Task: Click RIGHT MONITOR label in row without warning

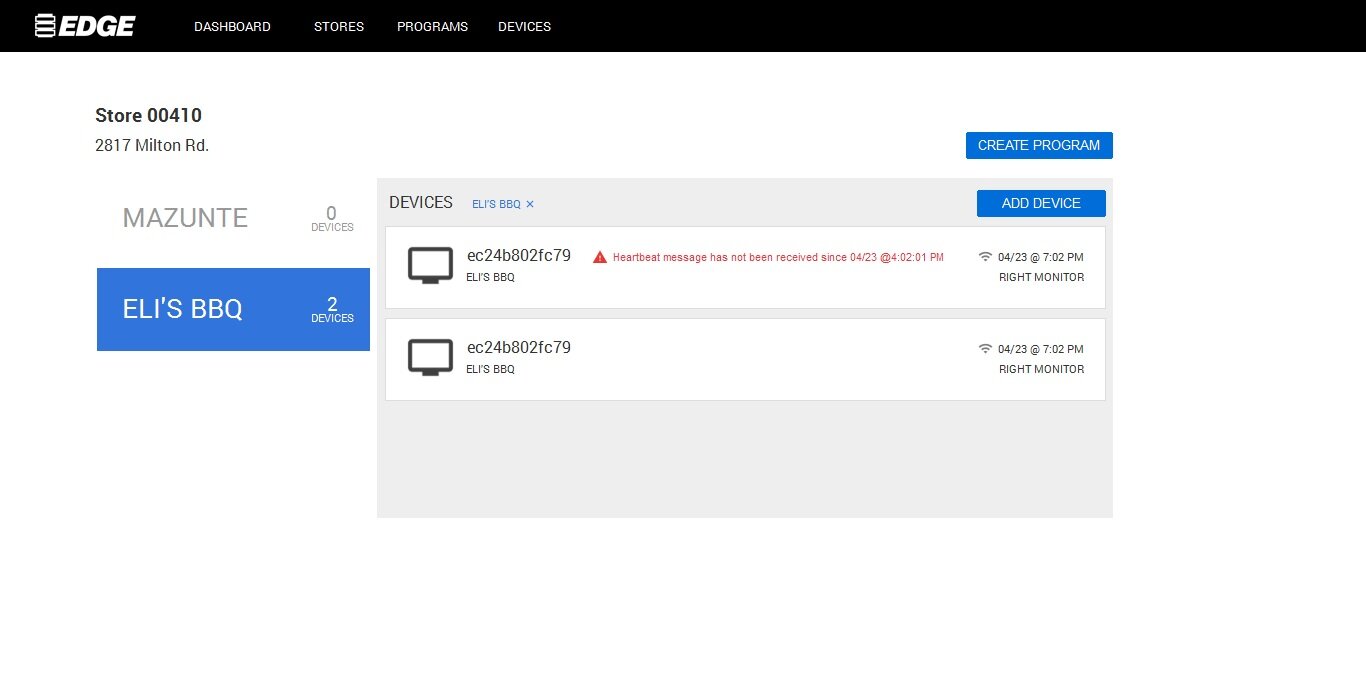Action: pyautogui.click(x=1041, y=369)
